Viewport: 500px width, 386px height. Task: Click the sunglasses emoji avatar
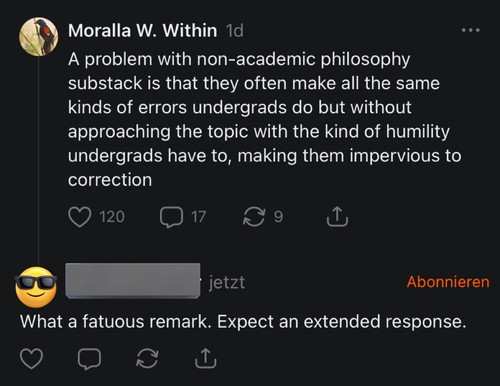click(x=36, y=287)
